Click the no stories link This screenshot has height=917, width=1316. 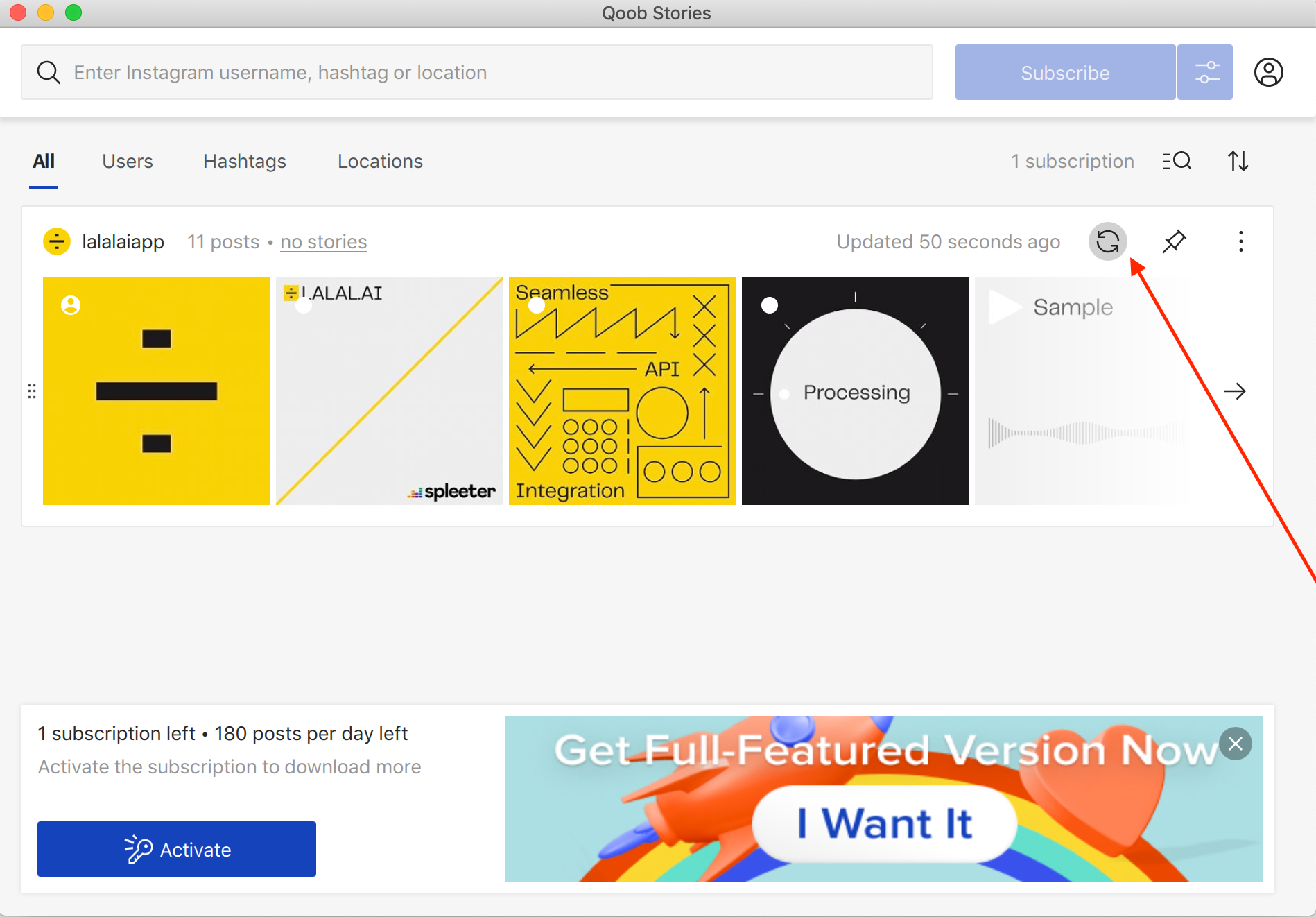[324, 241]
